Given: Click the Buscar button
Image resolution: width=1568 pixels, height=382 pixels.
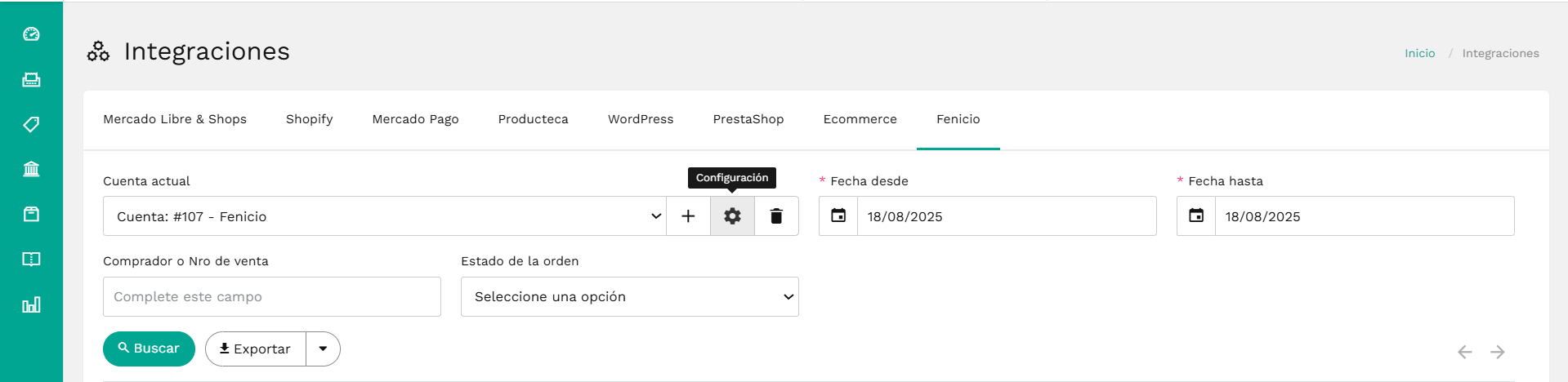Looking at the screenshot, I should coord(149,349).
